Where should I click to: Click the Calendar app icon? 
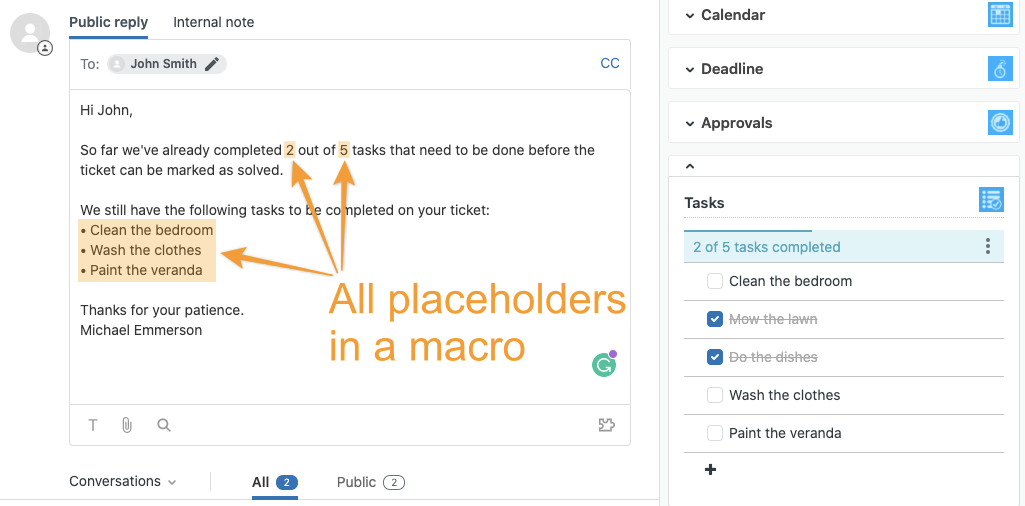click(1000, 14)
